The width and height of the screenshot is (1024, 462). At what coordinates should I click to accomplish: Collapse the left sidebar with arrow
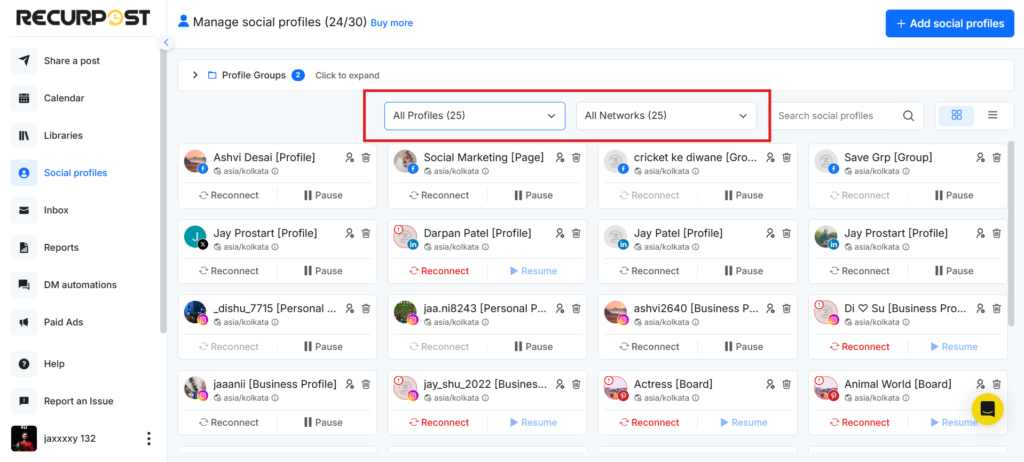166,42
